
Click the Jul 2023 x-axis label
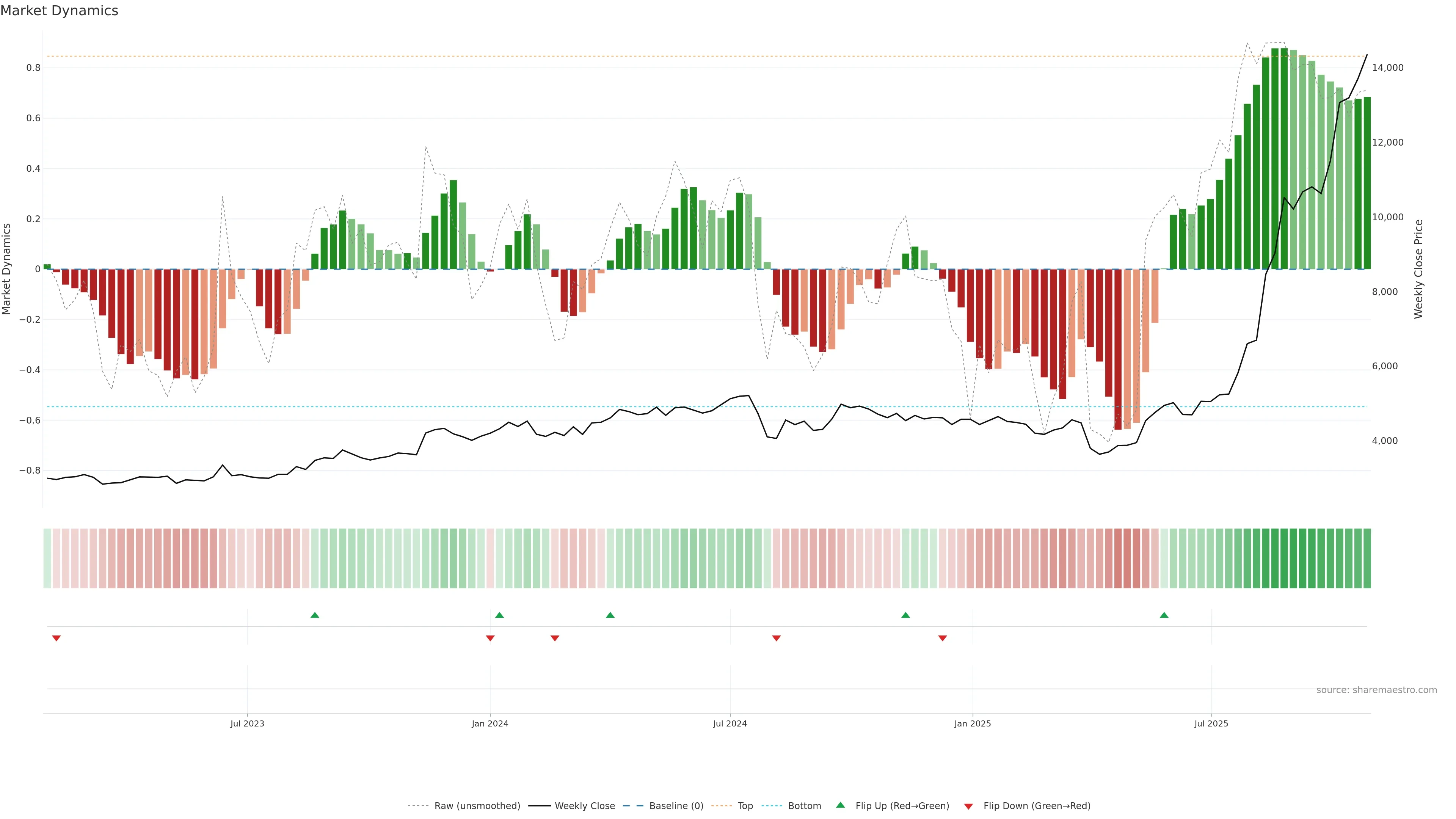pyautogui.click(x=247, y=723)
